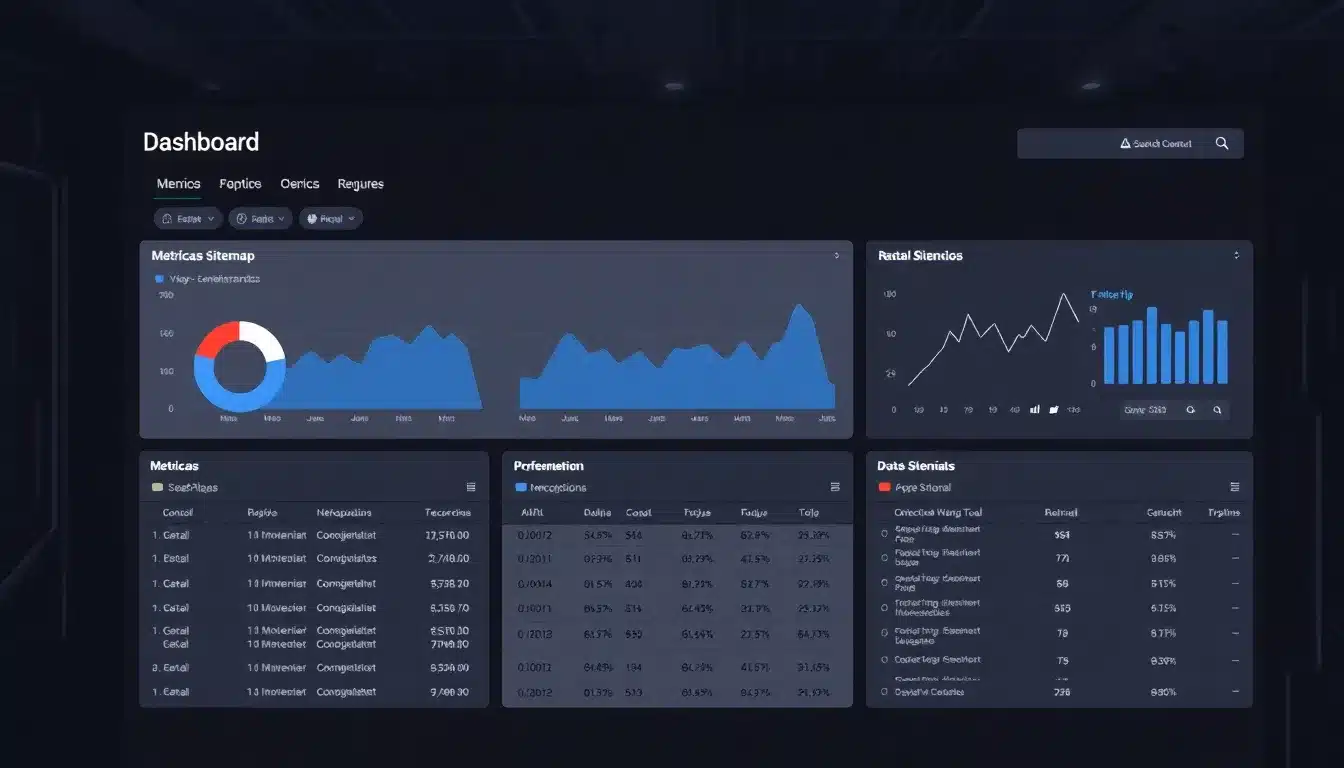The width and height of the screenshot is (1344, 768).
Task: Switch to the Regures tab
Action: point(360,184)
